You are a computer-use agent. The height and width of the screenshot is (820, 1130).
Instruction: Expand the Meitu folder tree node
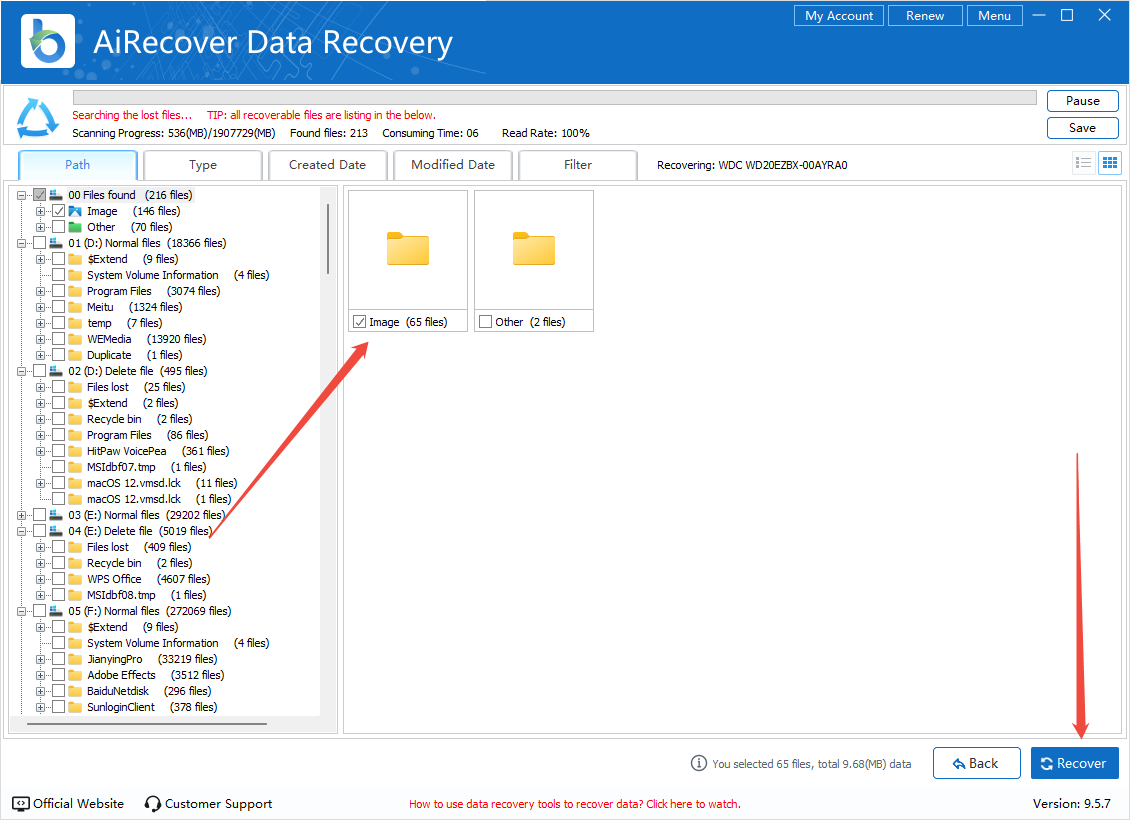[41, 307]
